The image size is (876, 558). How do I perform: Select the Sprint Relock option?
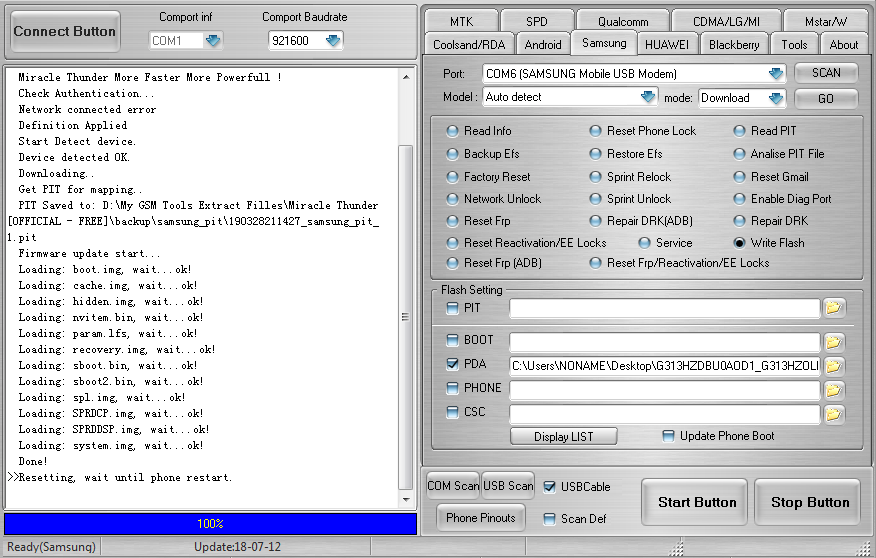coord(596,177)
